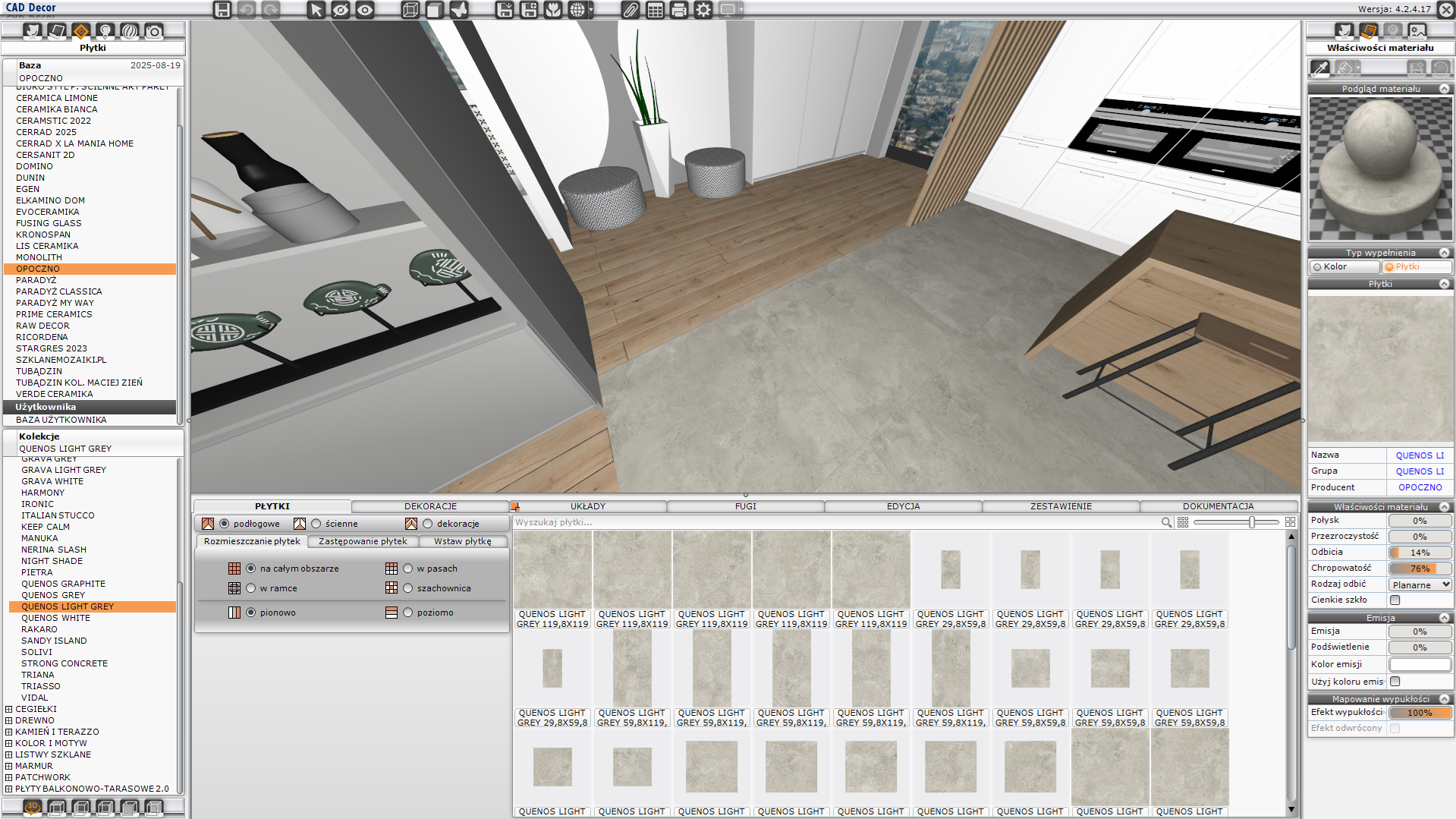1456x819 pixels.
Task: Click the 'Wyszukaj płytki' search field
Action: (835, 522)
